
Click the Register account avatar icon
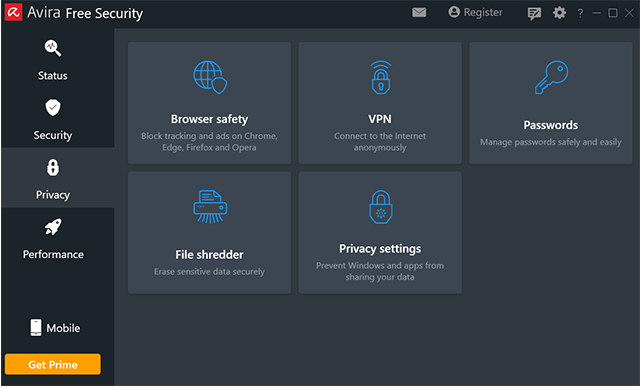[x=454, y=12]
